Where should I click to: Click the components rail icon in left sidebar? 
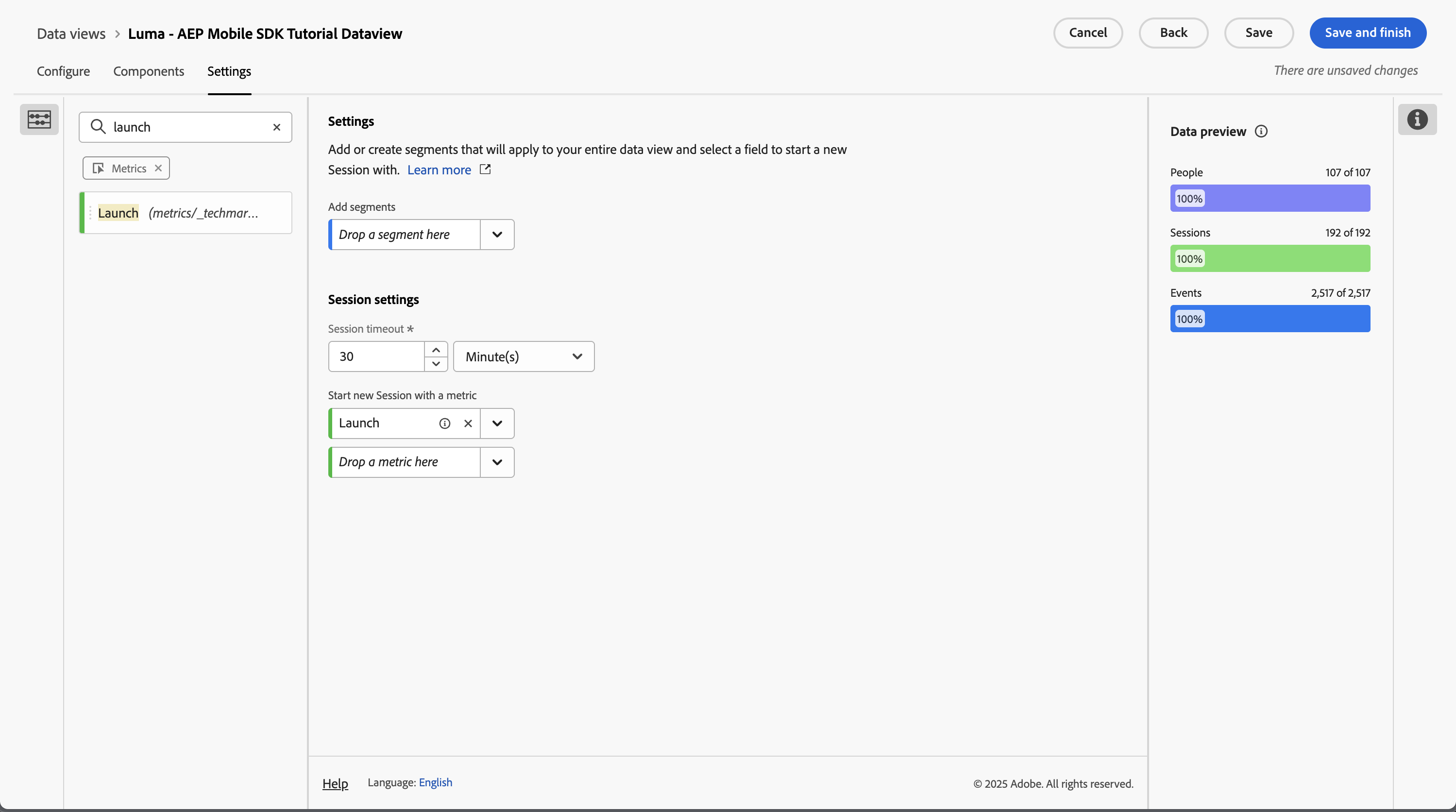pos(39,119)
